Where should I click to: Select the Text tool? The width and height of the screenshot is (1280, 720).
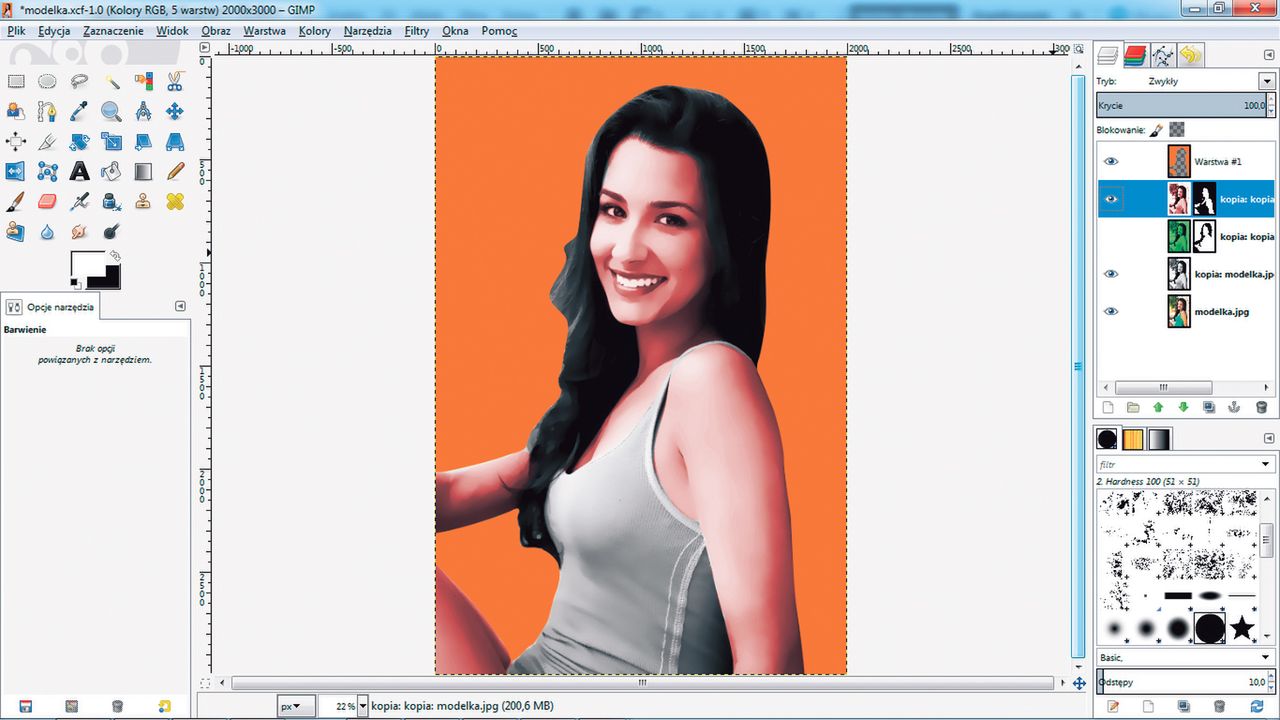coord(79,171)
